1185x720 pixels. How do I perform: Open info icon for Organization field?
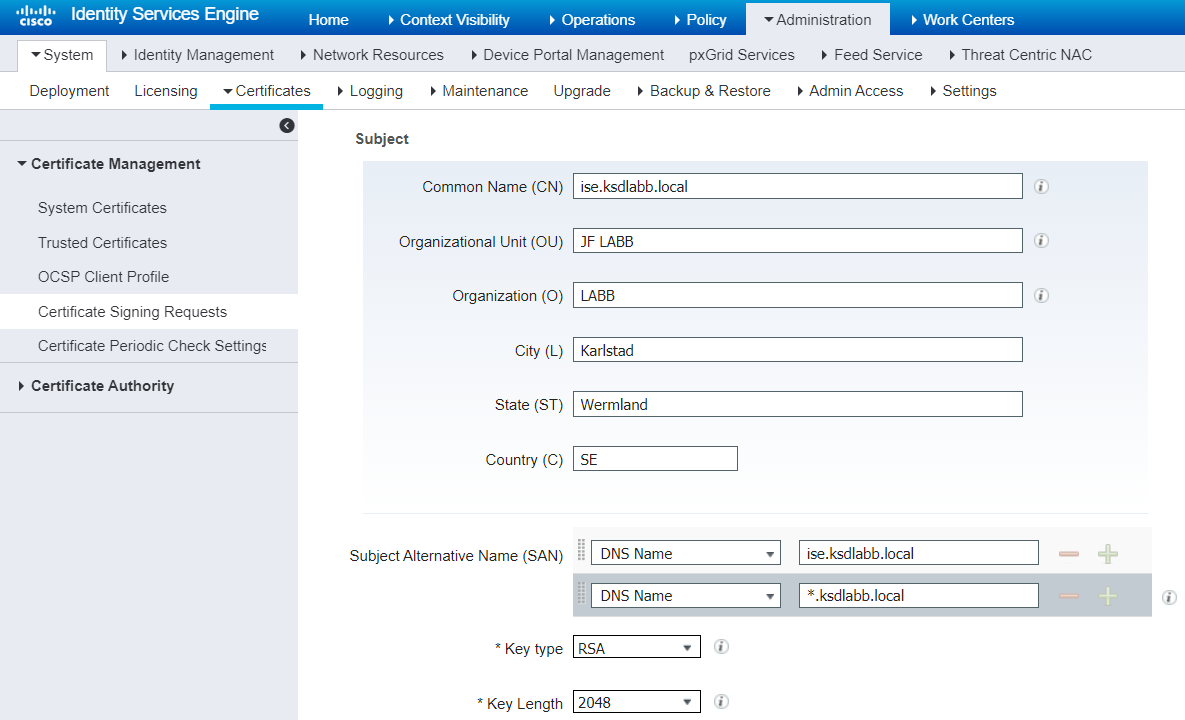[x=1041, y=295]
